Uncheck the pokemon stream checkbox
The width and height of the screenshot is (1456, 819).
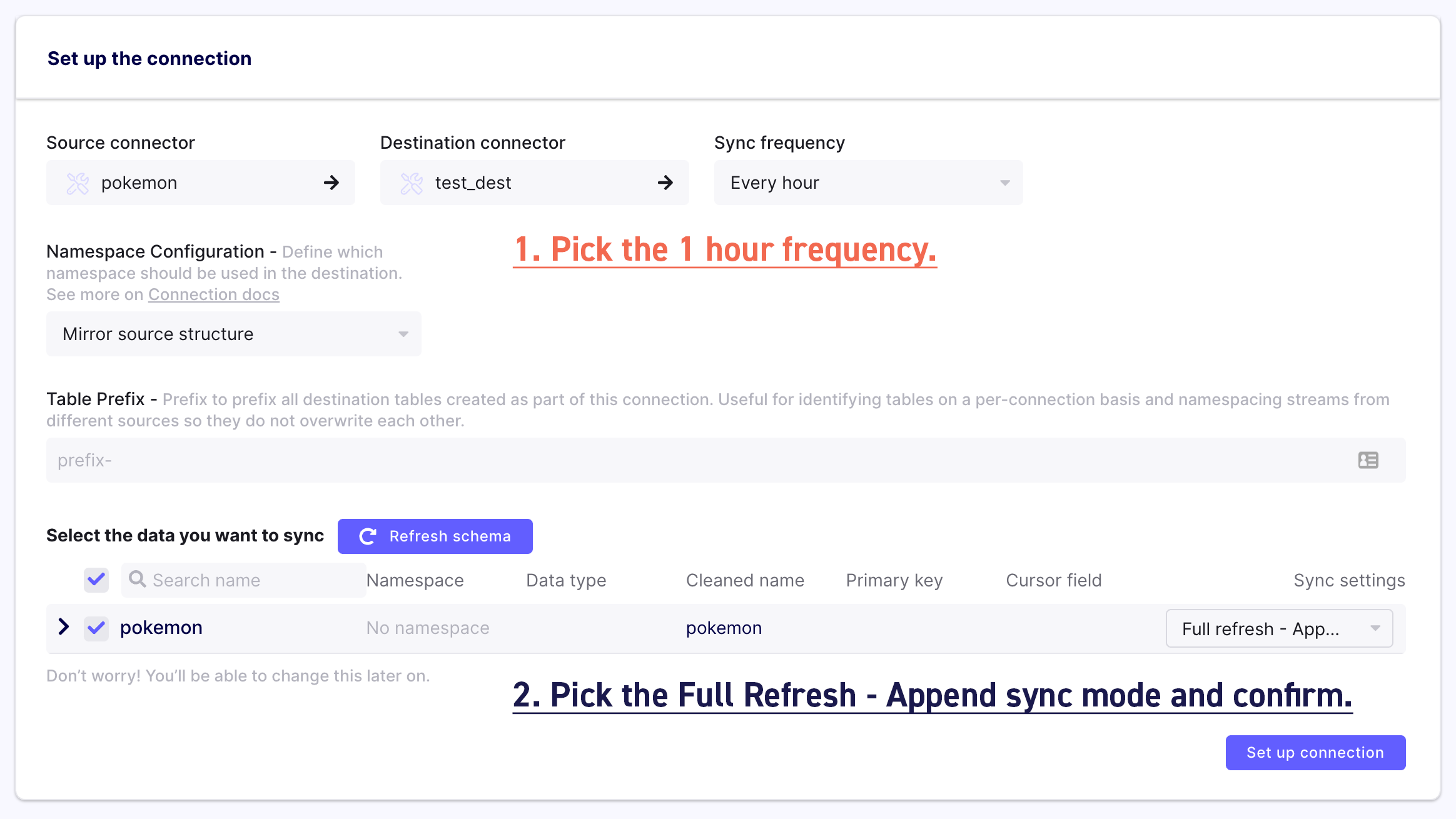(96, 628)
